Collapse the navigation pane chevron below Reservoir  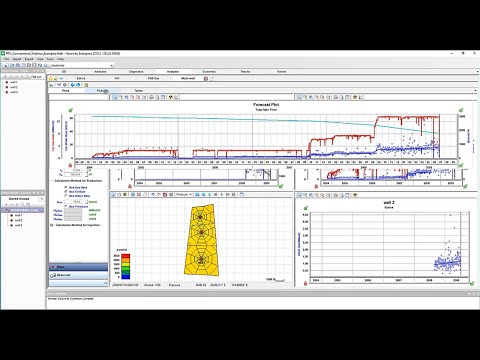click(106, 283)
